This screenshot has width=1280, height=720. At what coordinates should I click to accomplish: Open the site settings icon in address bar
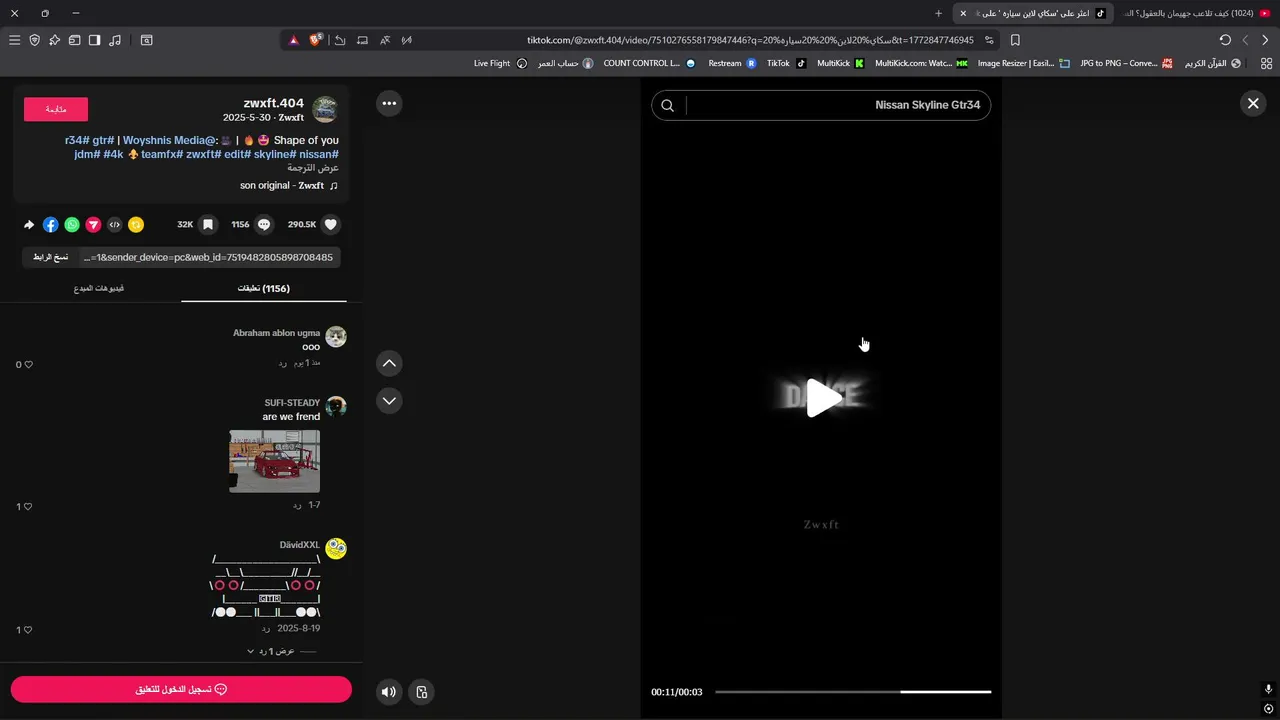coord(989,40)
